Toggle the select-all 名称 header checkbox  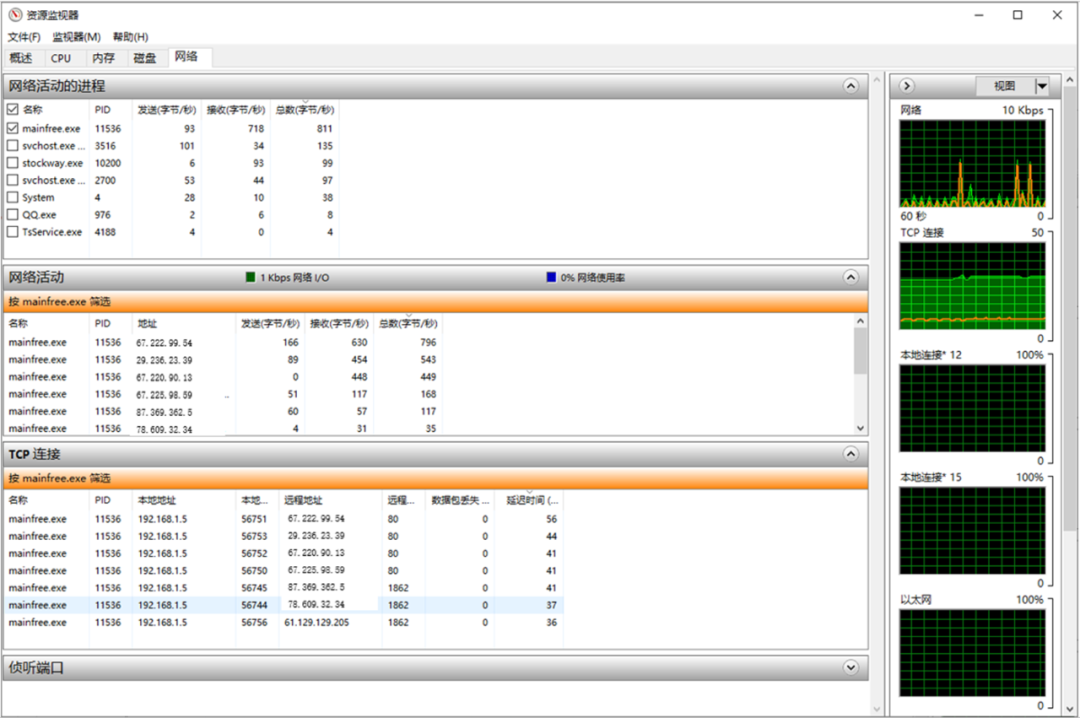[x=13, y=109]
